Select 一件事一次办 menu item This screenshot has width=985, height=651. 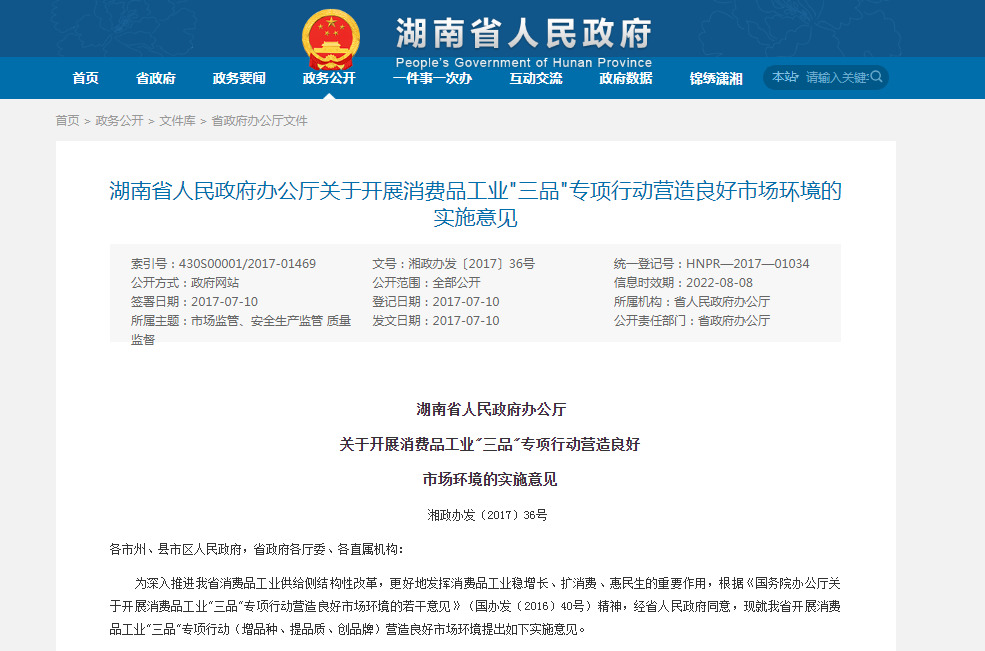(432, 78)
